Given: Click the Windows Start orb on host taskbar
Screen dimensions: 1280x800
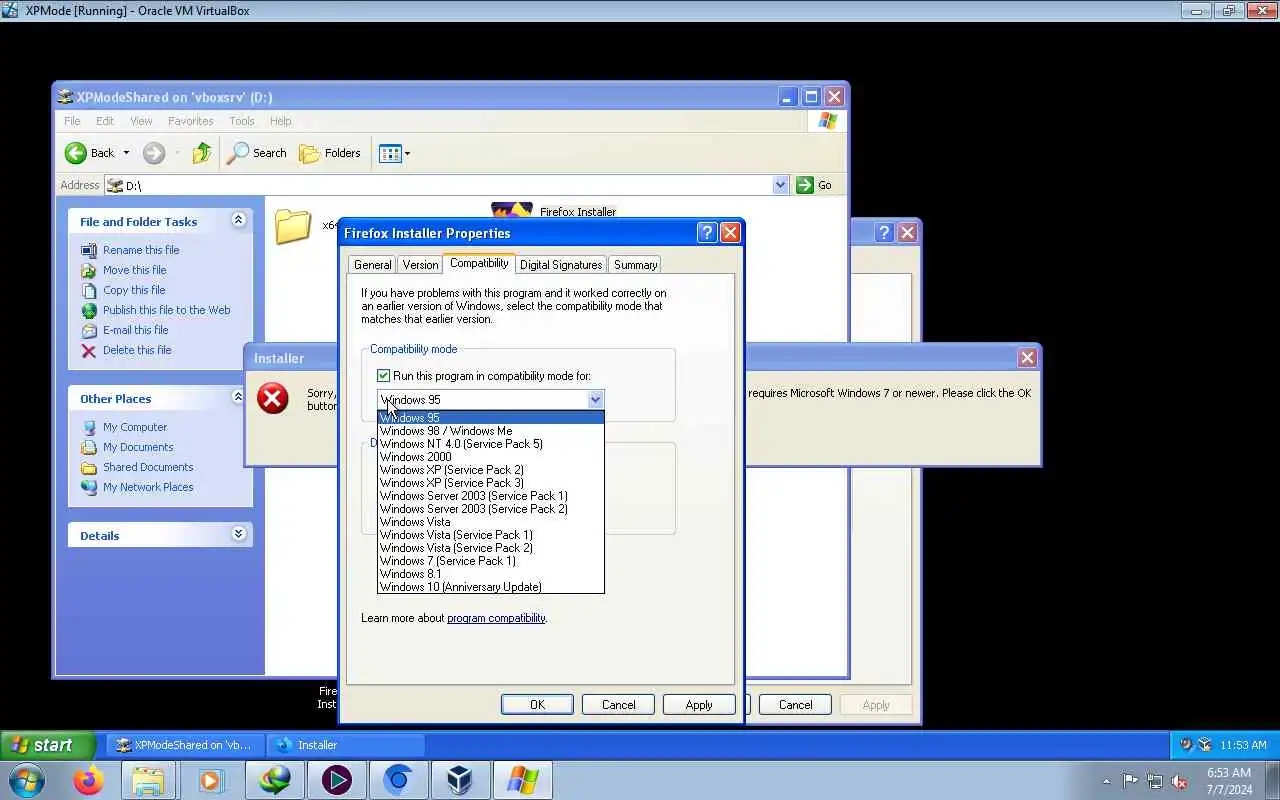Looking at the screenshot, I should (x=27, y=780).
